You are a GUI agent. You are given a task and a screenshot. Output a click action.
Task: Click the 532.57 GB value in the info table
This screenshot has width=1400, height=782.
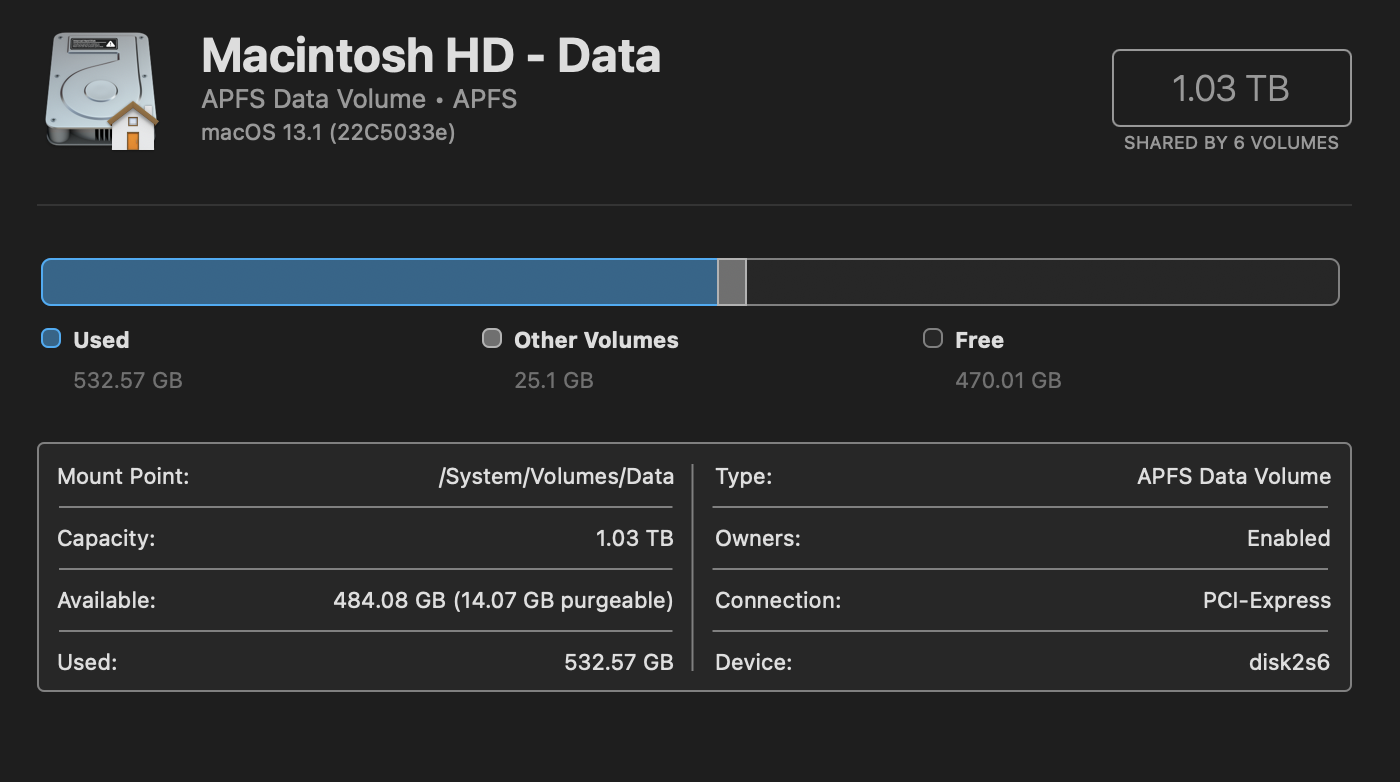[x=619, y=662]
